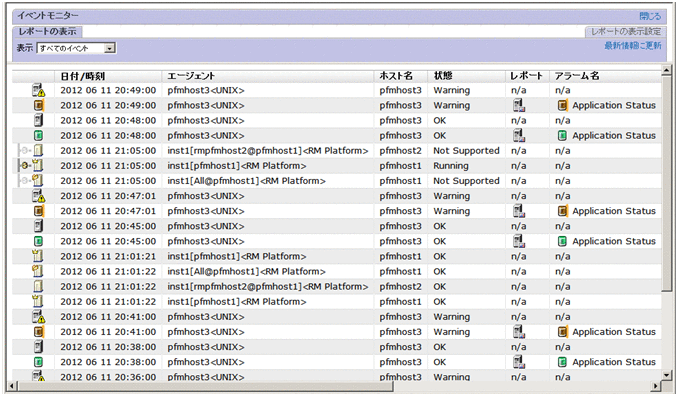The width and height of the screenshot is (679, 397).
Task: Click Application Status alarm icon at 20:49:00
Action: pyautogui.click(x=562, y=105)
